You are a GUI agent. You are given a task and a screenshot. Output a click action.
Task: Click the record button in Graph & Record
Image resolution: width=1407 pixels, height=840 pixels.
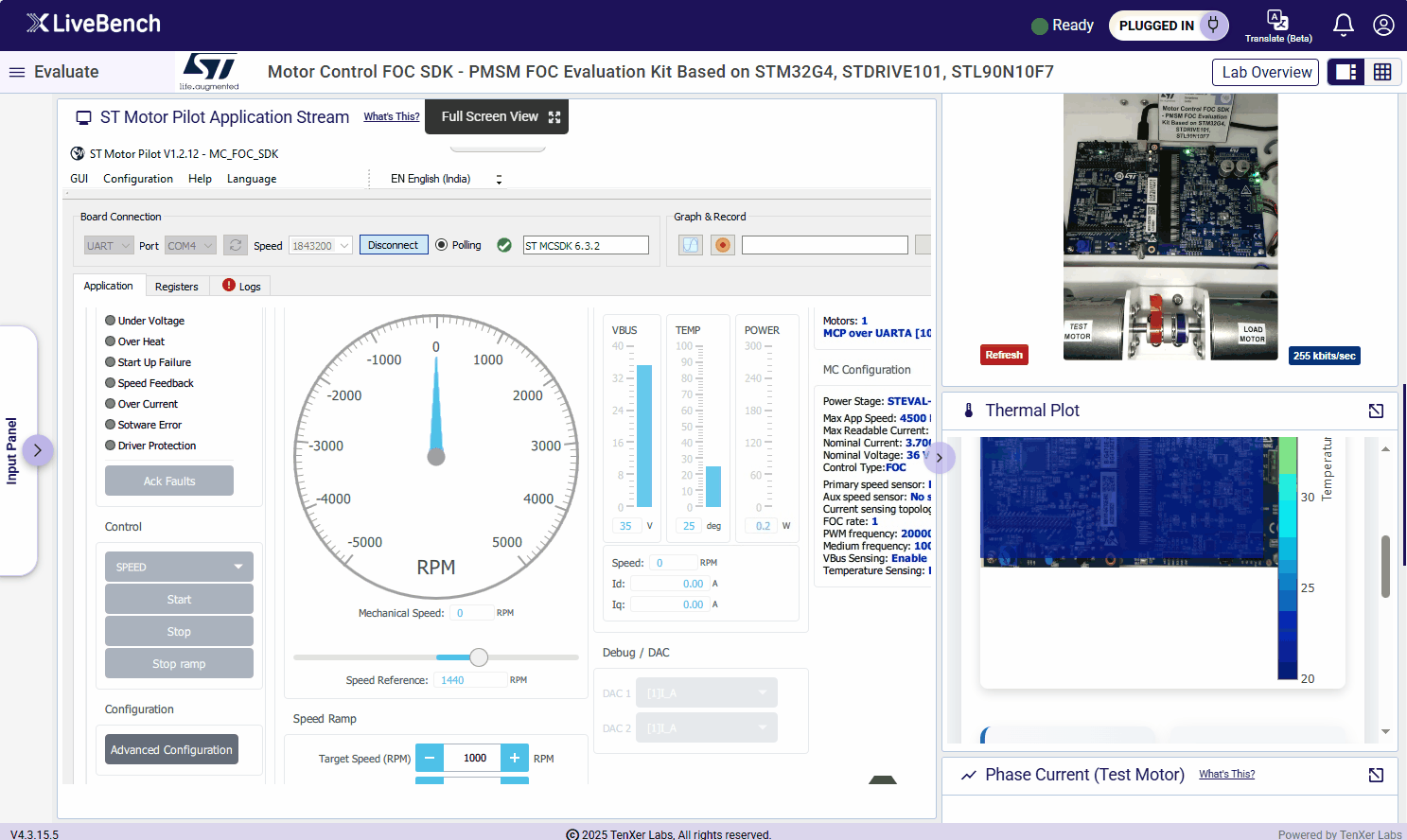click(x=723, y=245)
